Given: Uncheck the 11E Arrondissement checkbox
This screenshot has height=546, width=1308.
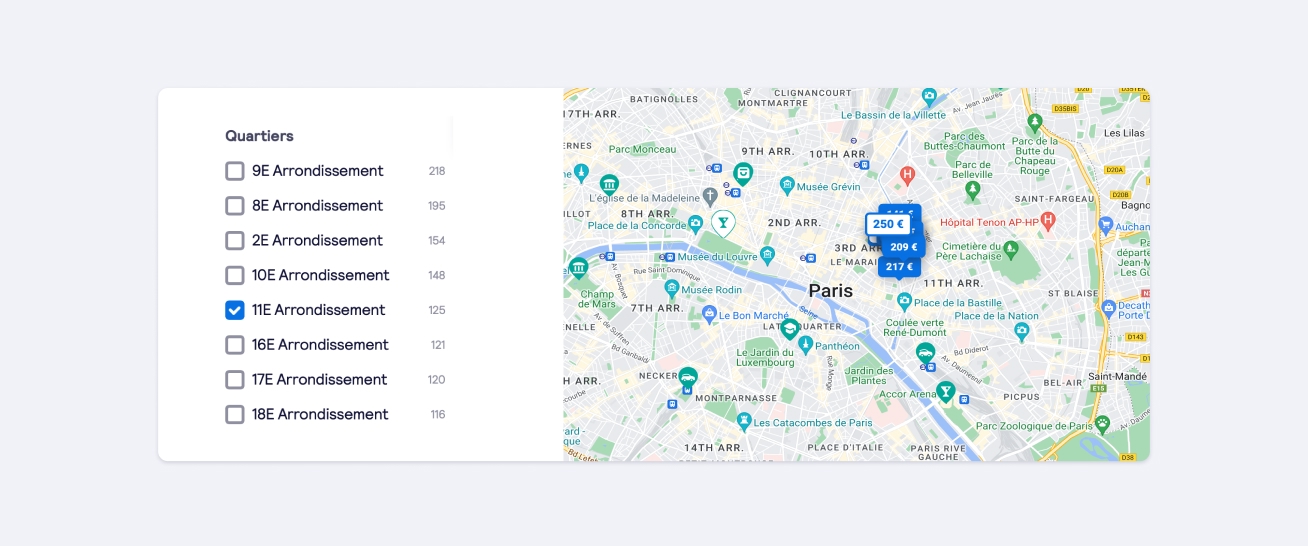Looking at the screenshot, I should click(235, 310).
